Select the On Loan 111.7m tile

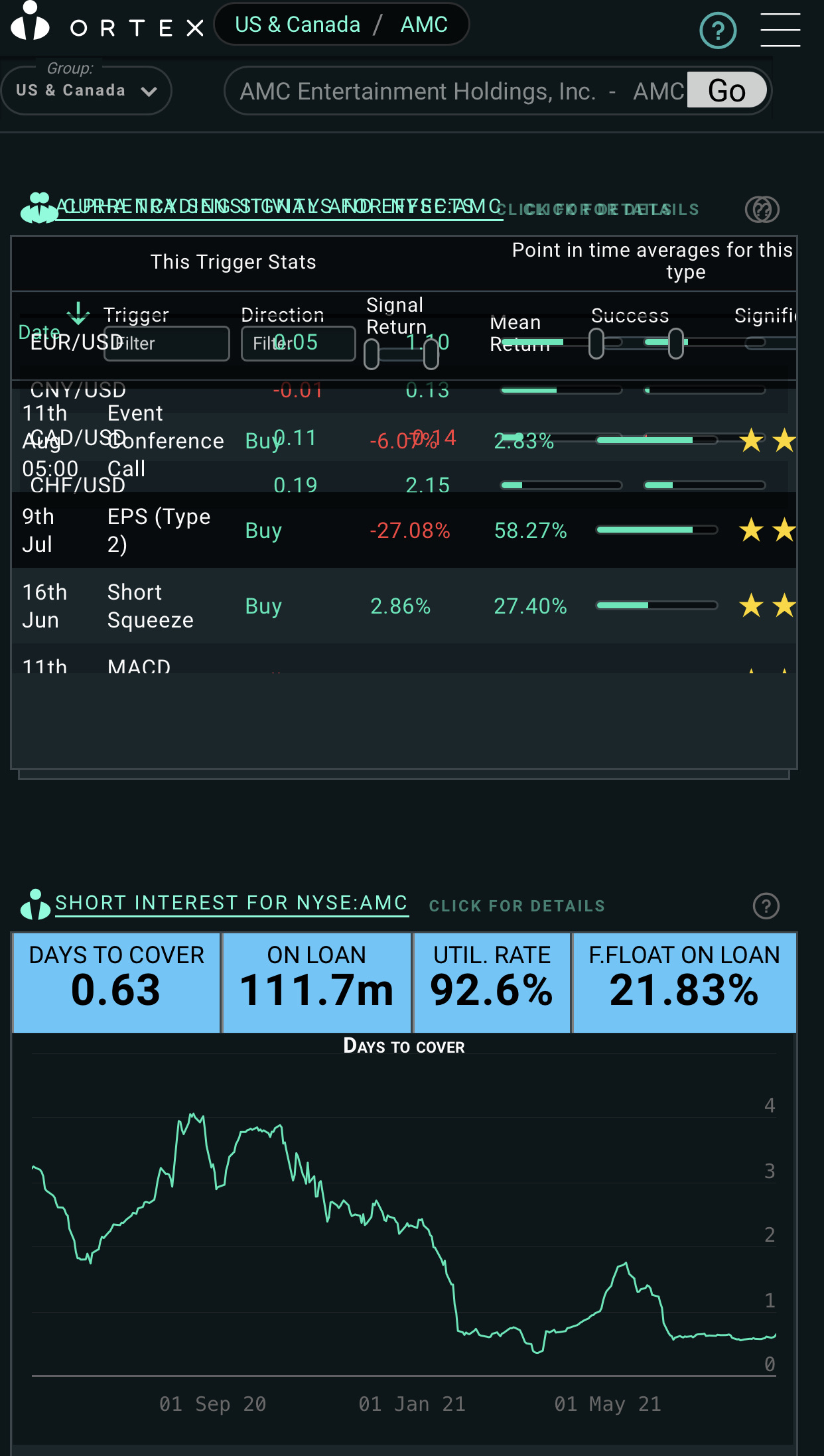pyautogui.click(x=316, y=982)
